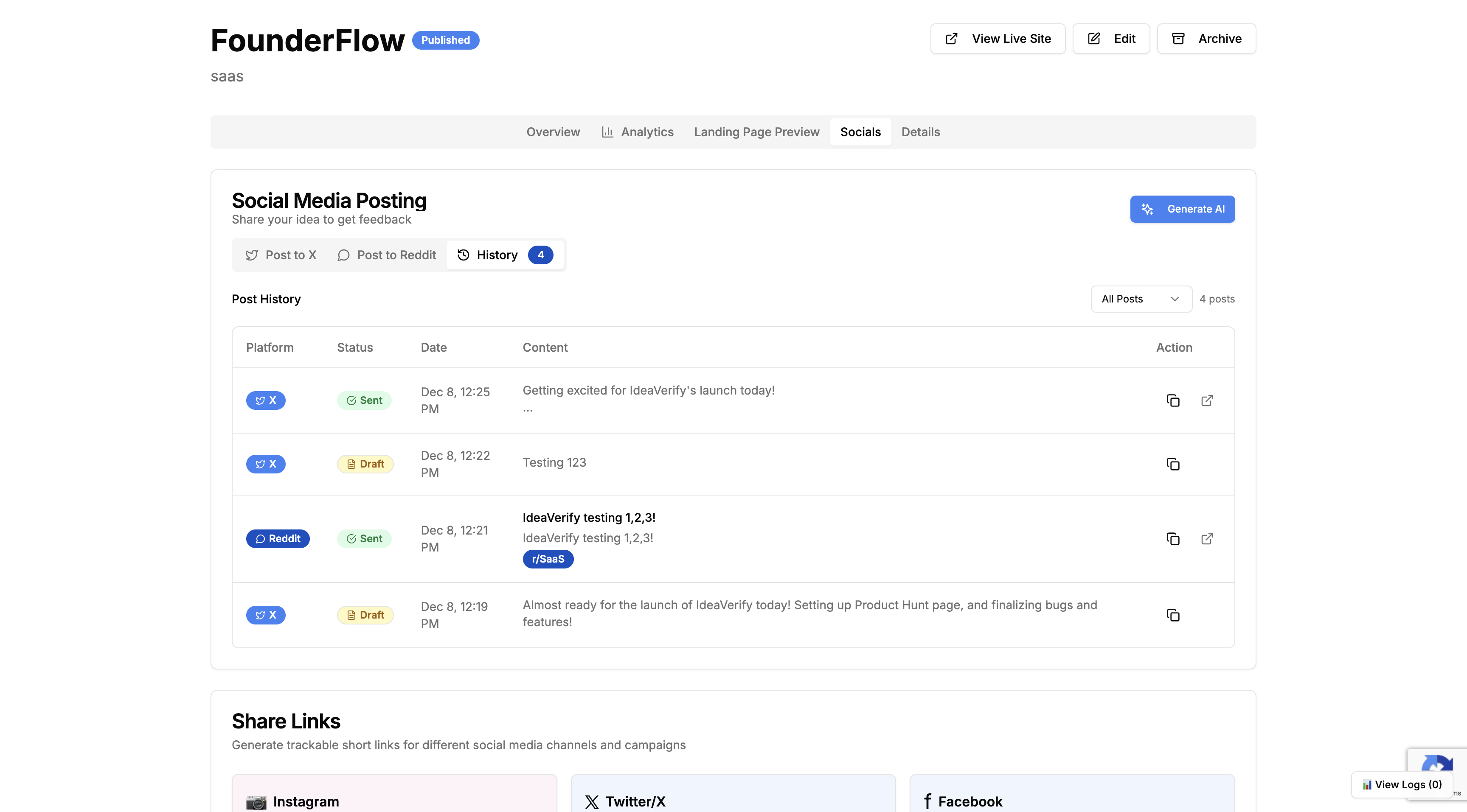Copy the IdeaVerify Reddit post content

point(1173,539)
